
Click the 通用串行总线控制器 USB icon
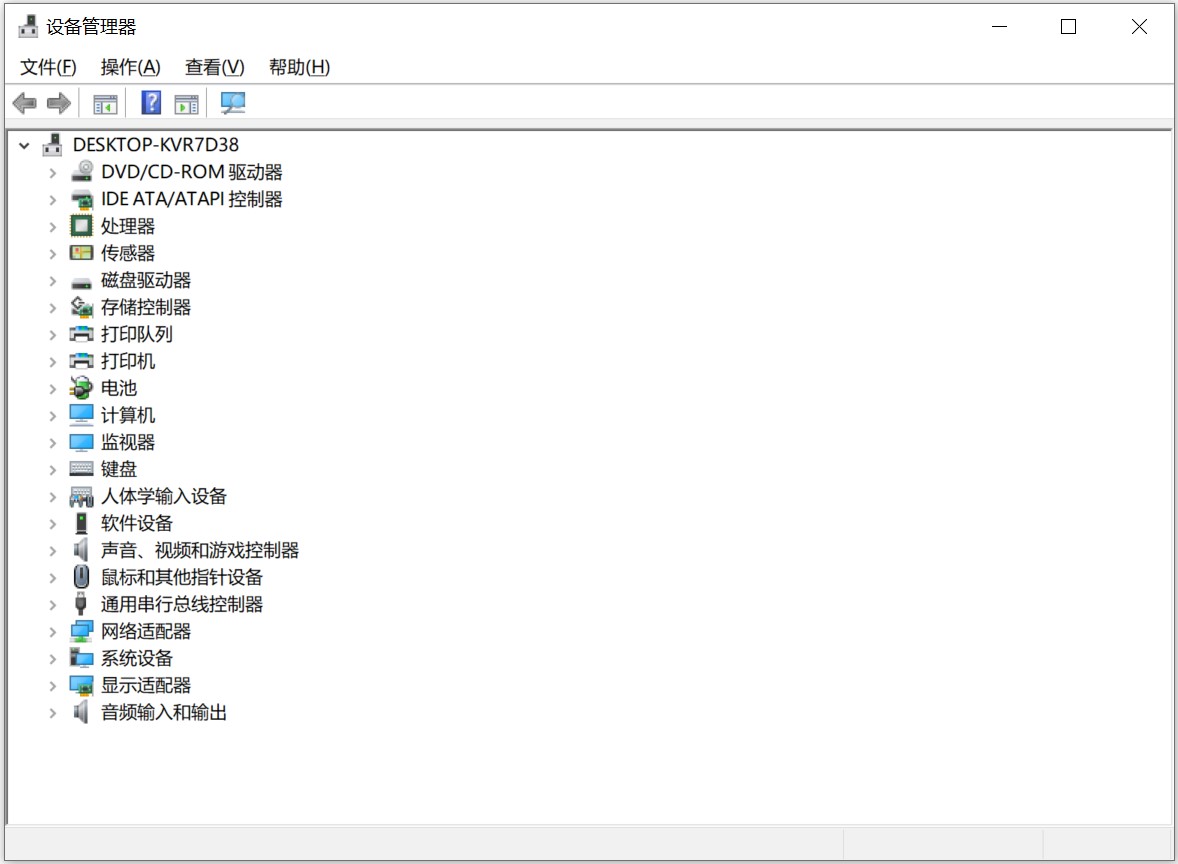81,604
